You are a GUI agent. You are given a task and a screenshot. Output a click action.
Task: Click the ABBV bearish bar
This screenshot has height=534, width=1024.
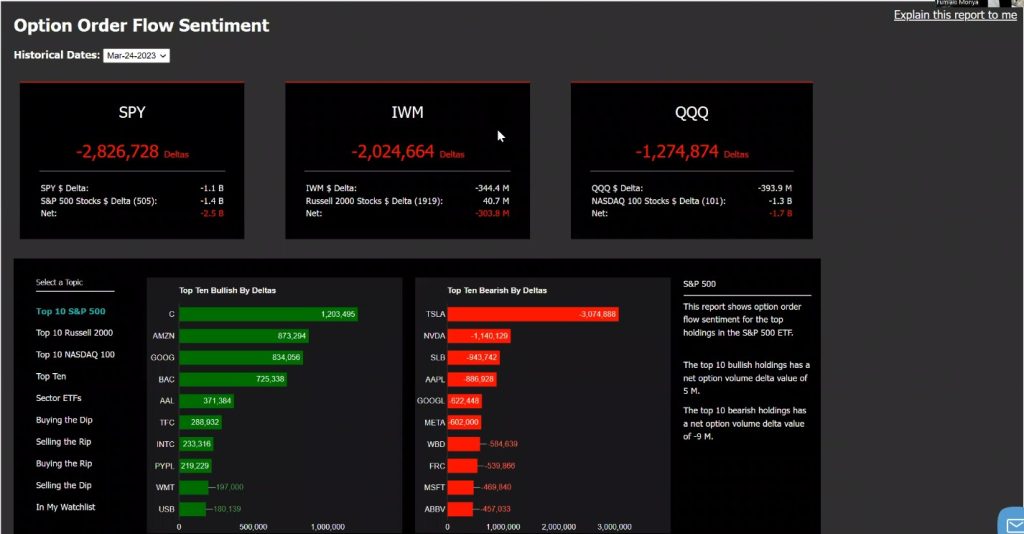click(460, 509)
